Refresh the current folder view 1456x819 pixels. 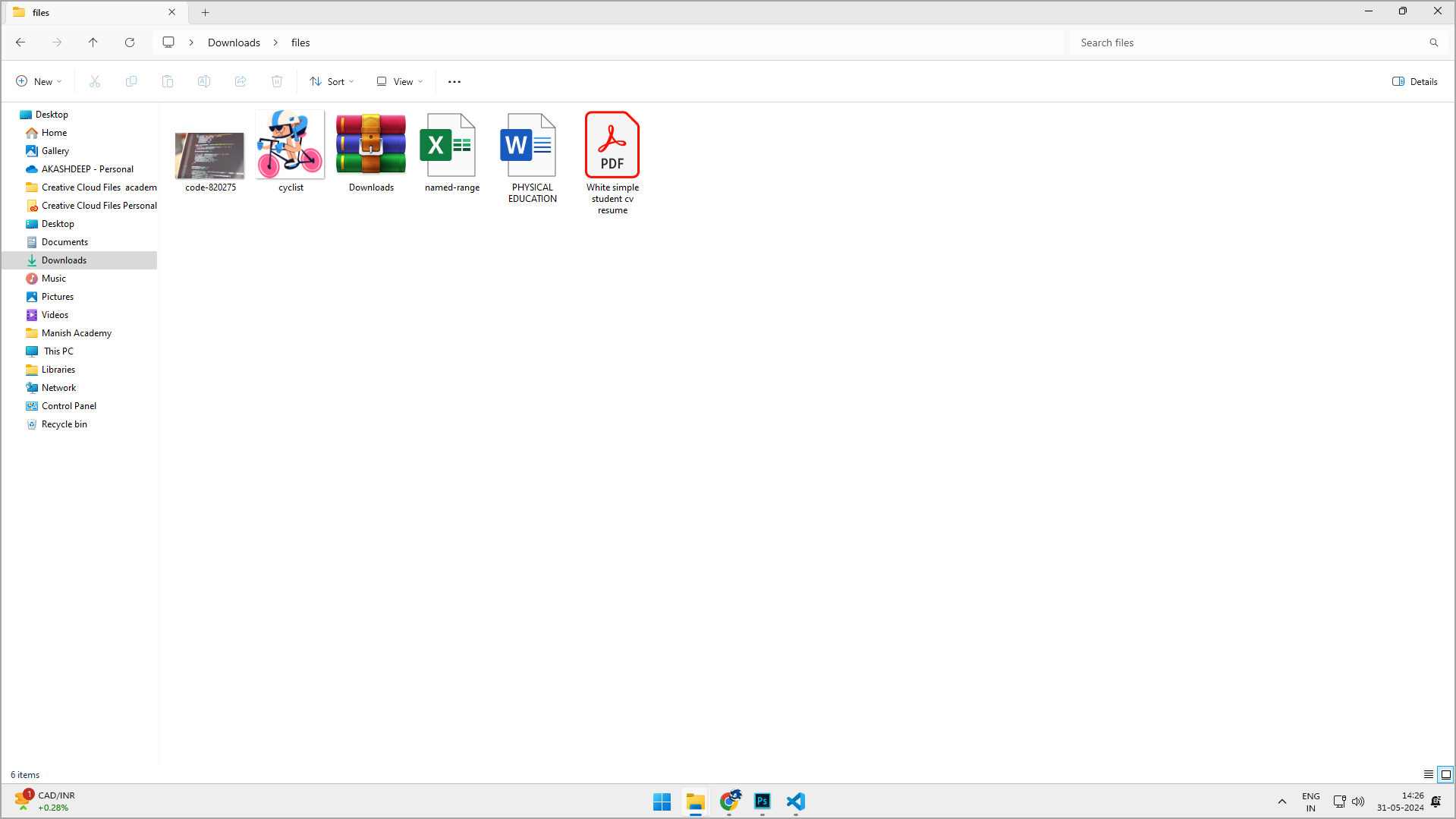point(130,43)
